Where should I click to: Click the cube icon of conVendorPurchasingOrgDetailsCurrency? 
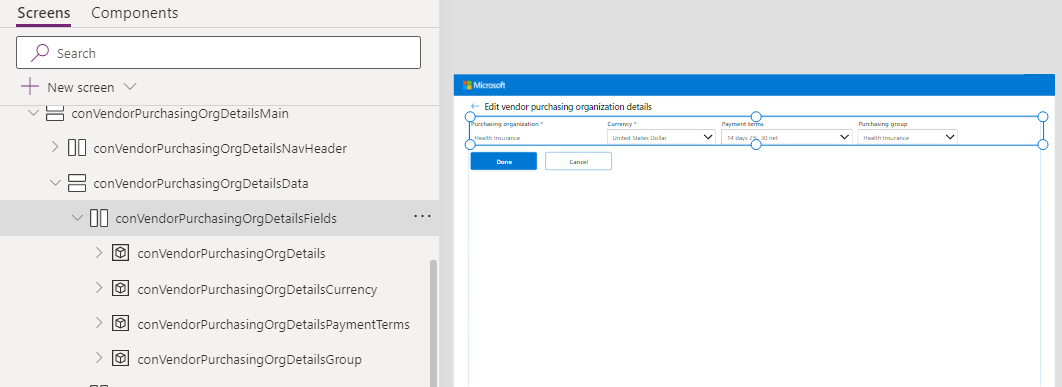pyautogui.click(x=120, y=289)
